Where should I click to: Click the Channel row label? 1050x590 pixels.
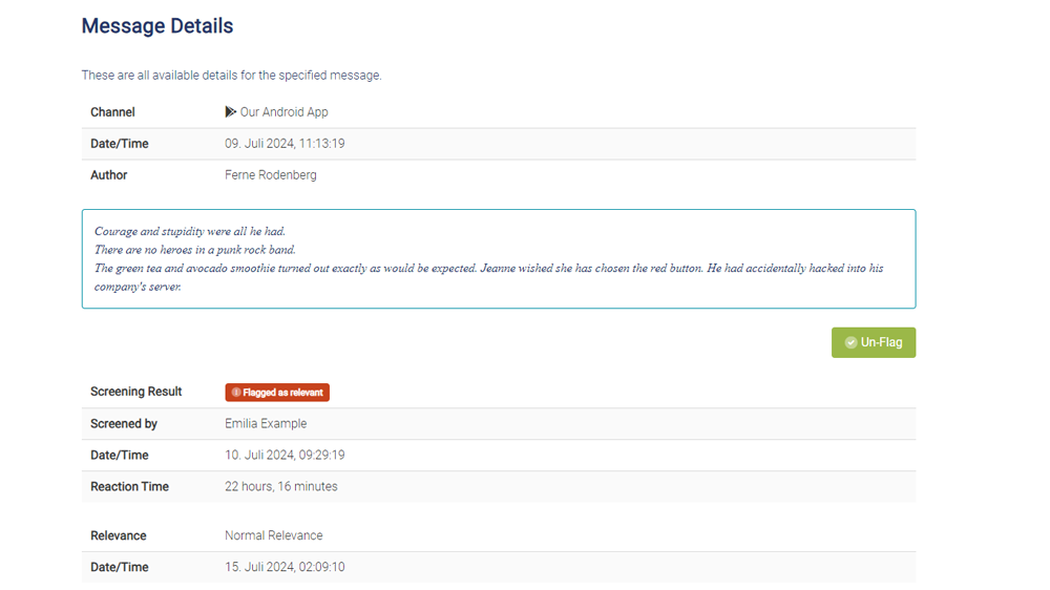point(112,112)
